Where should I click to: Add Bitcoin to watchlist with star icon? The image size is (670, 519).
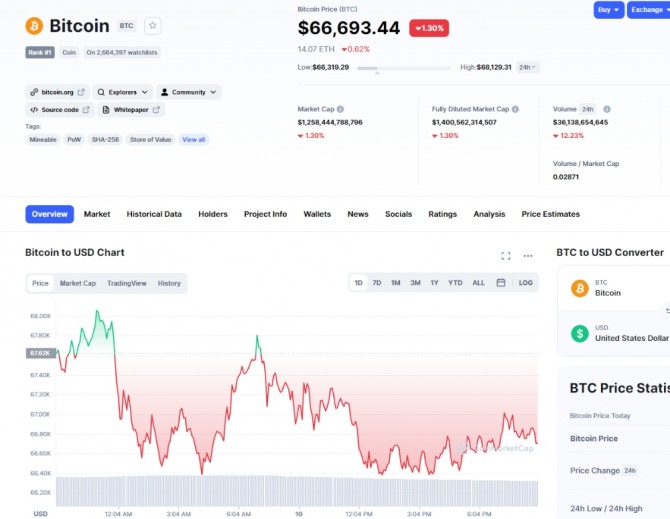coord(153,26)
